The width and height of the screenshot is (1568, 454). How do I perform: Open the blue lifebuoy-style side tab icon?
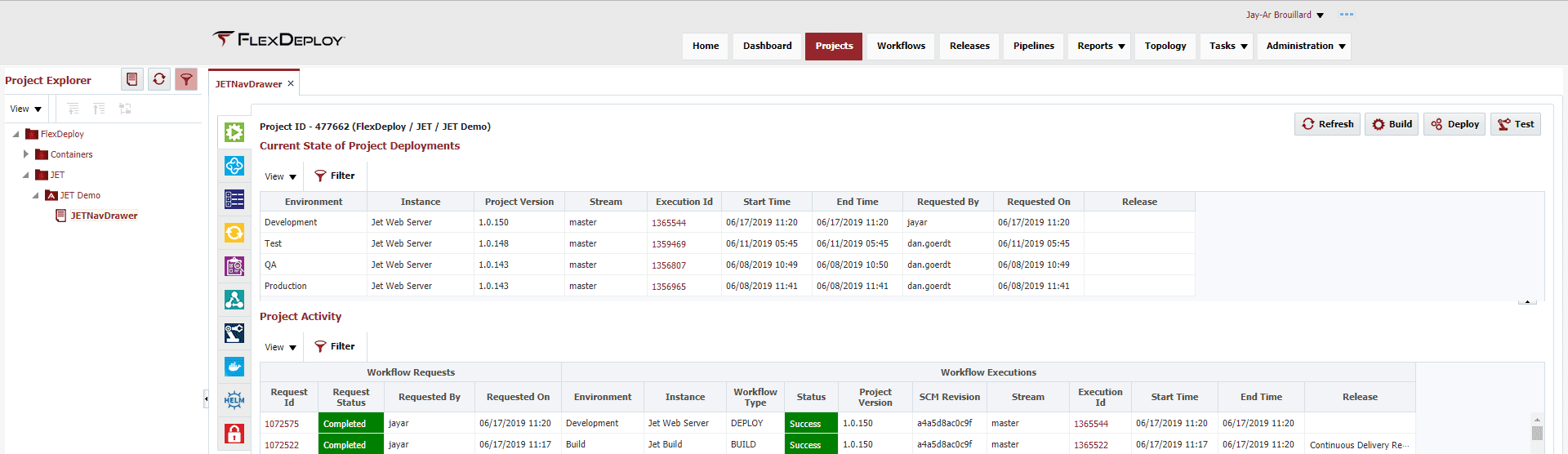pyautogui.click(x=234, y=166)
